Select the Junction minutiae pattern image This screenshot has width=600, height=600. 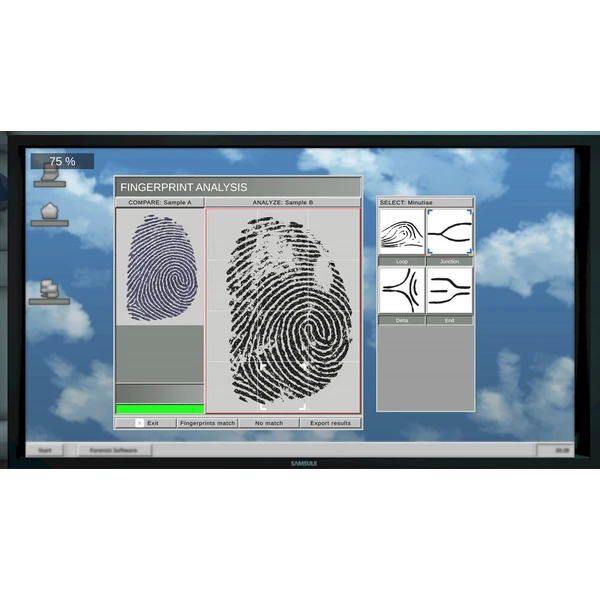(x=450, y=232)
